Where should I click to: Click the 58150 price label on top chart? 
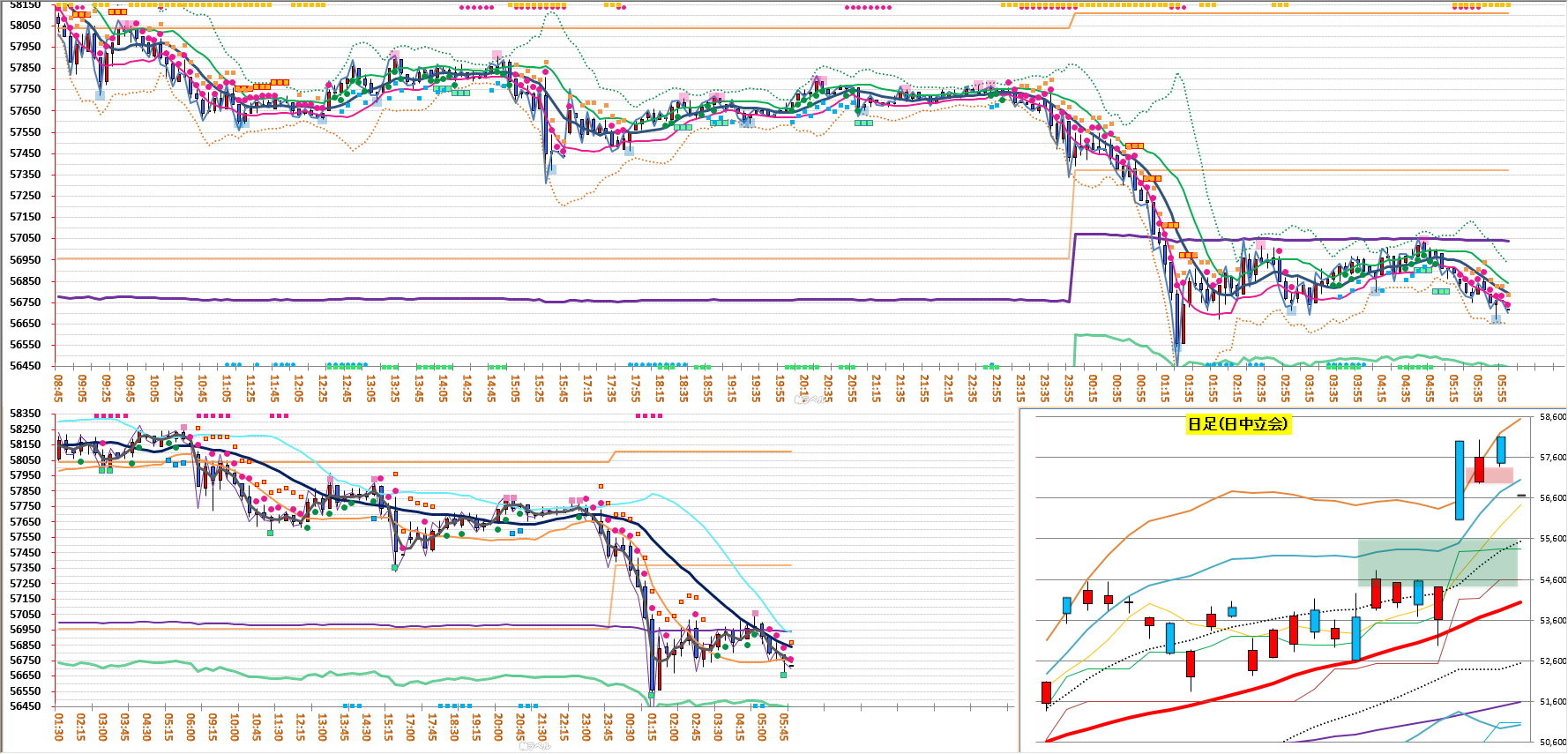pyautogui.click(x=25, y=4)
